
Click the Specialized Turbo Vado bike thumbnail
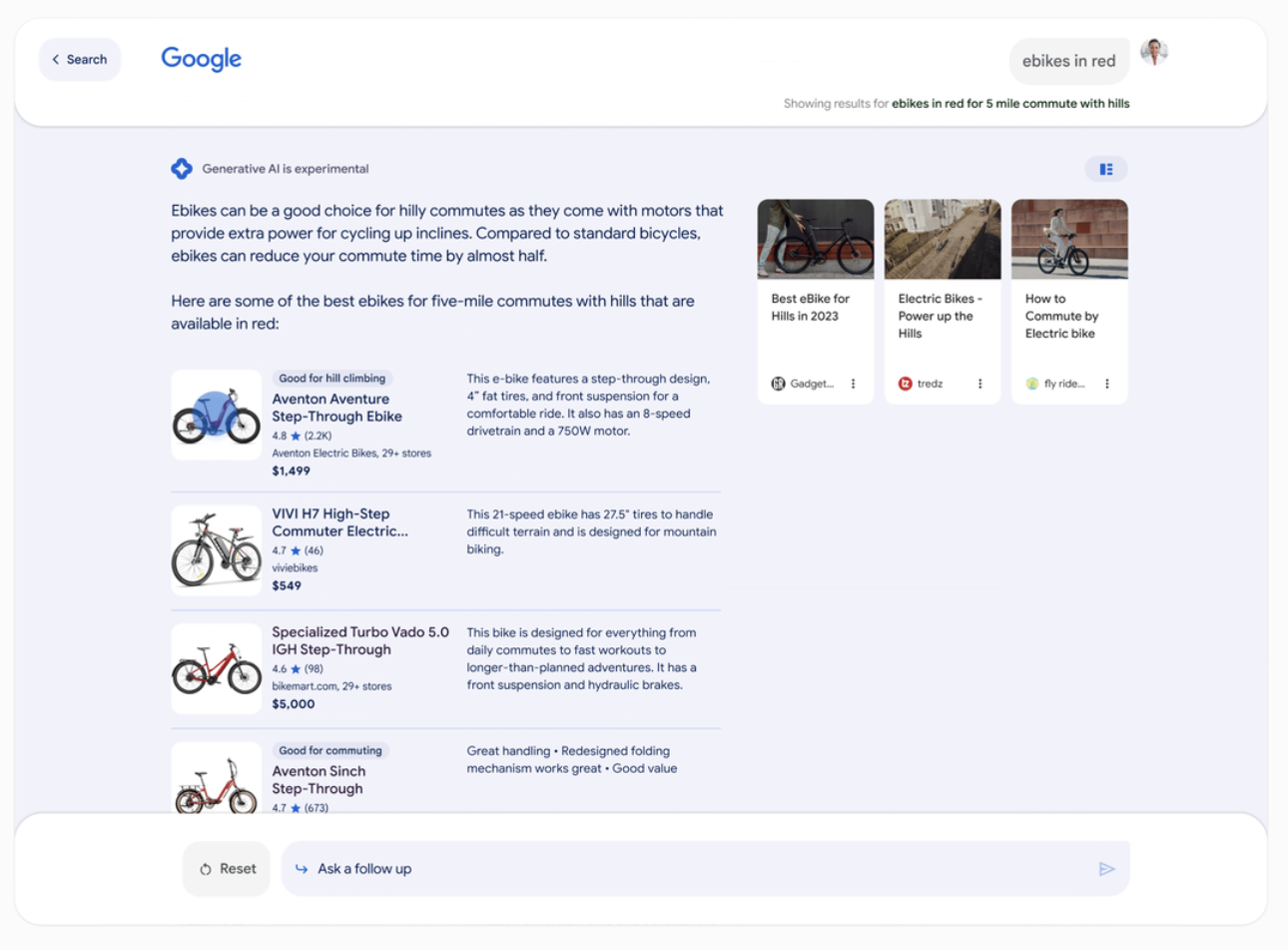point(217,668)
